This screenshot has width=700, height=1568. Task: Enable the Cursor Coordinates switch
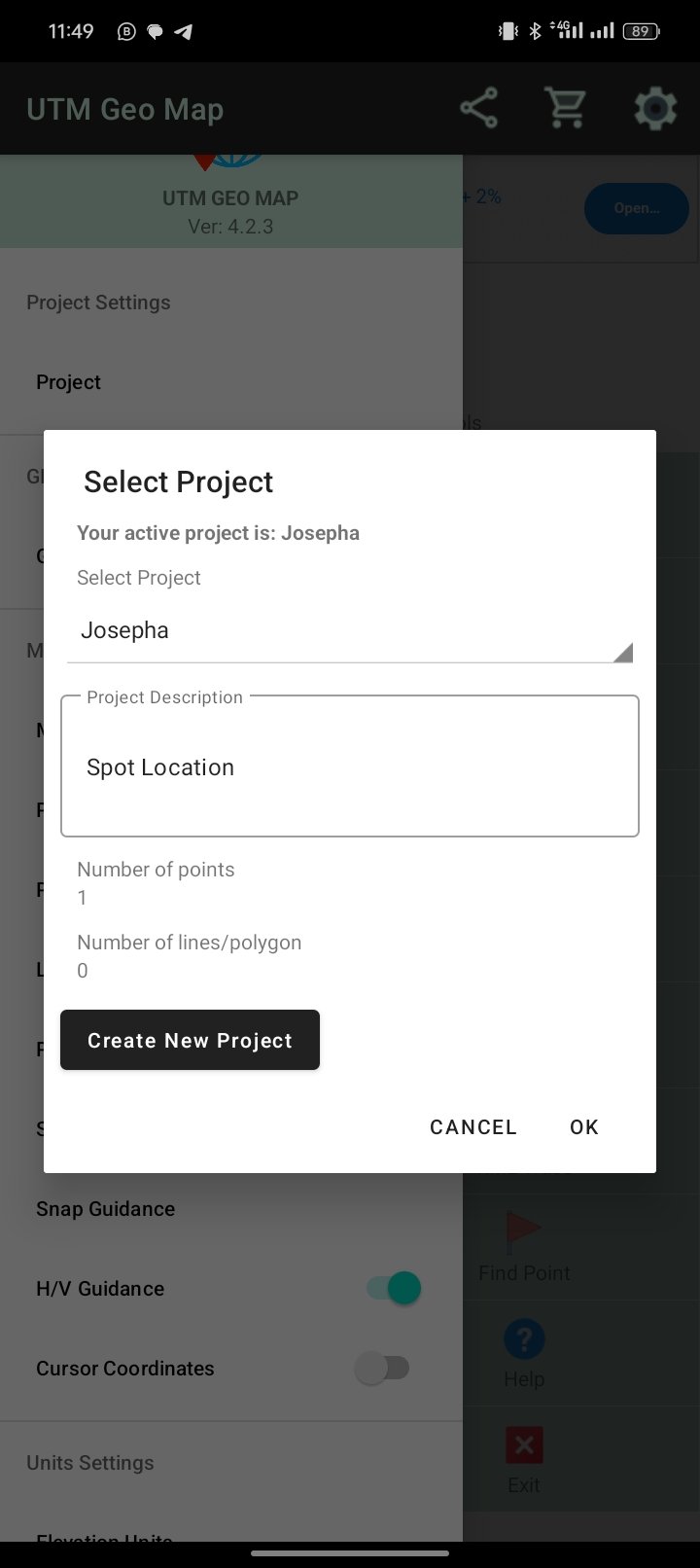tap(382, 1368)
